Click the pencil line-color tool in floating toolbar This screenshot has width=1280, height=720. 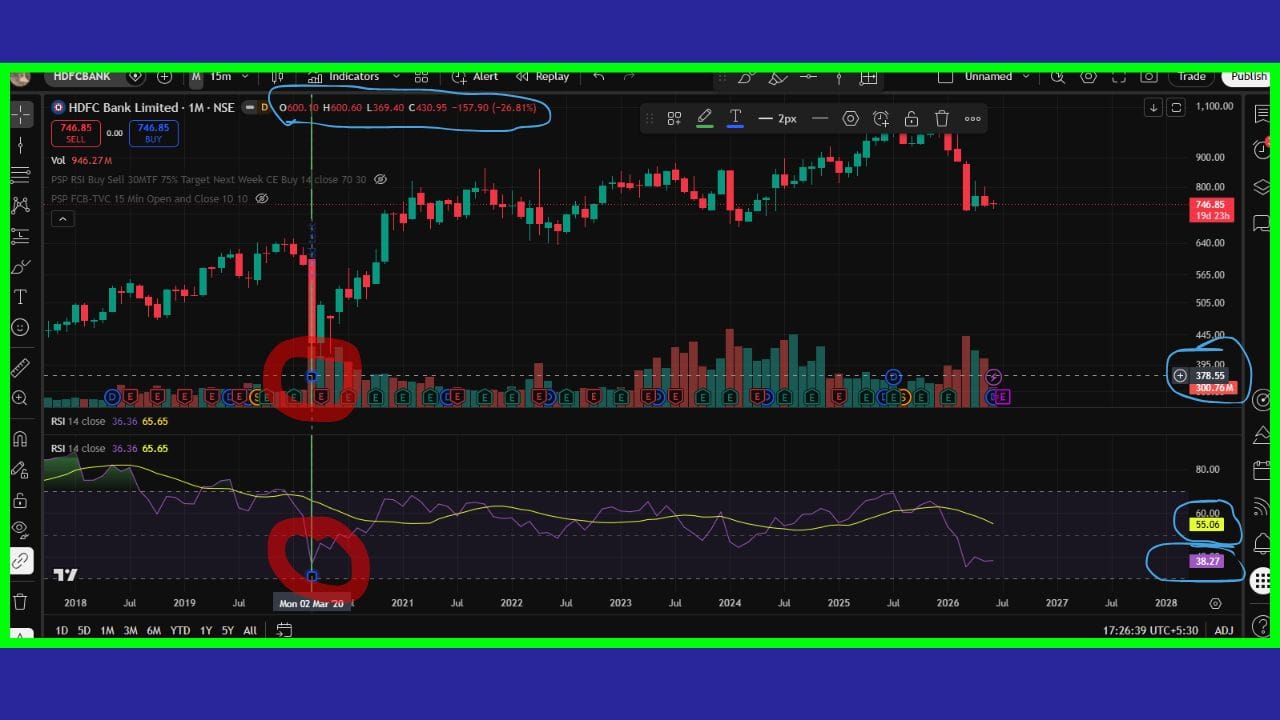point(704,118)
